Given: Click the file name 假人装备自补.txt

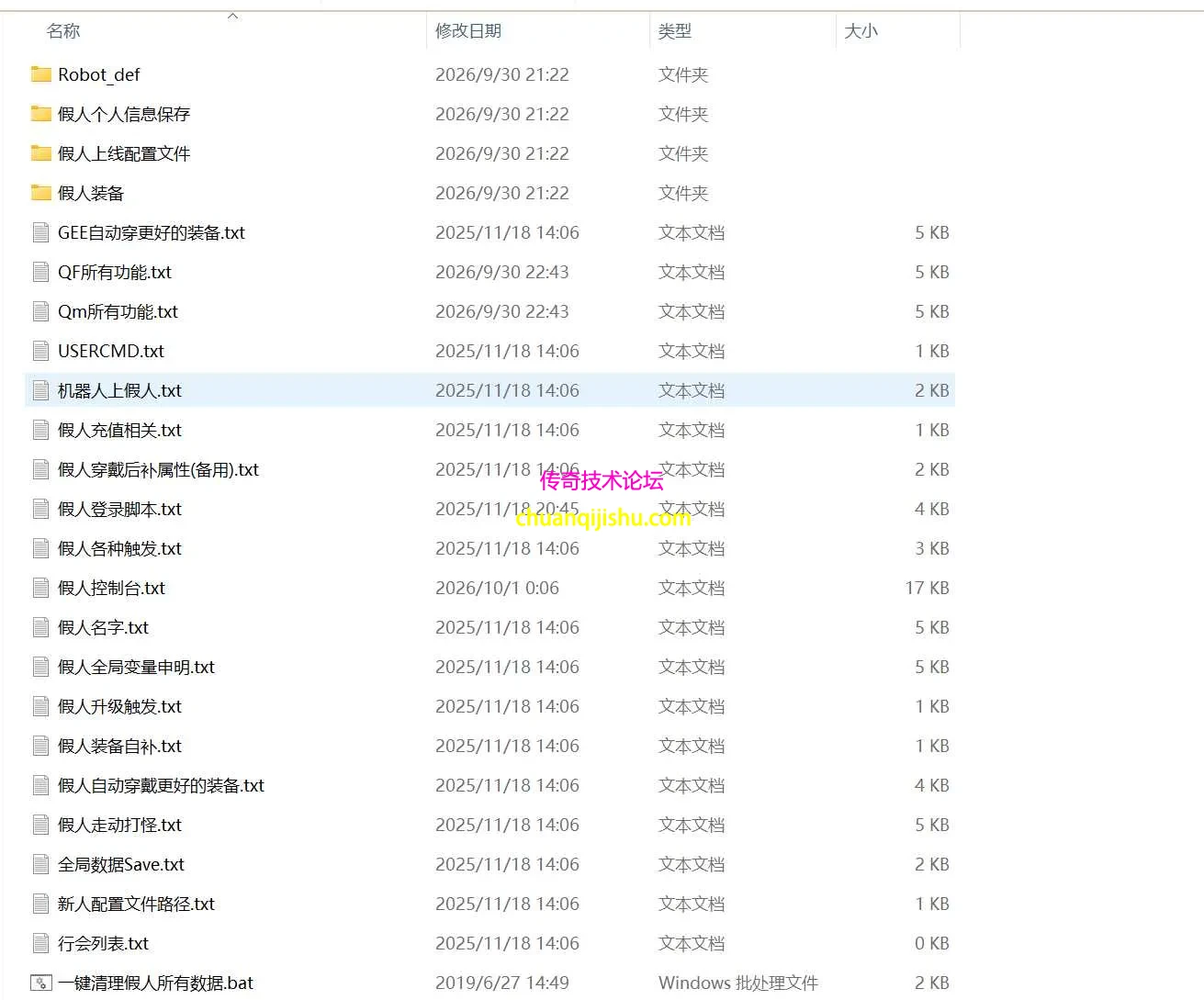Looking at the screenshot, I should (x=119, y=746).
